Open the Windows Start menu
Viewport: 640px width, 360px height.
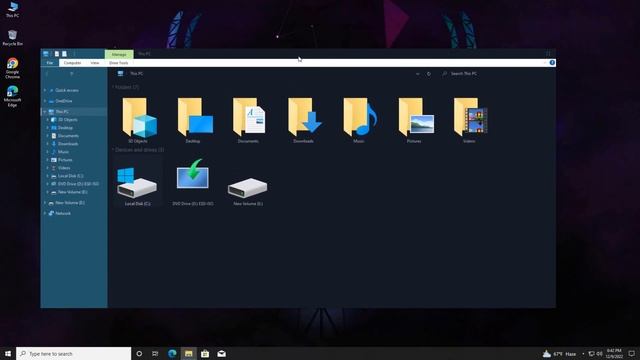[8, 353]
